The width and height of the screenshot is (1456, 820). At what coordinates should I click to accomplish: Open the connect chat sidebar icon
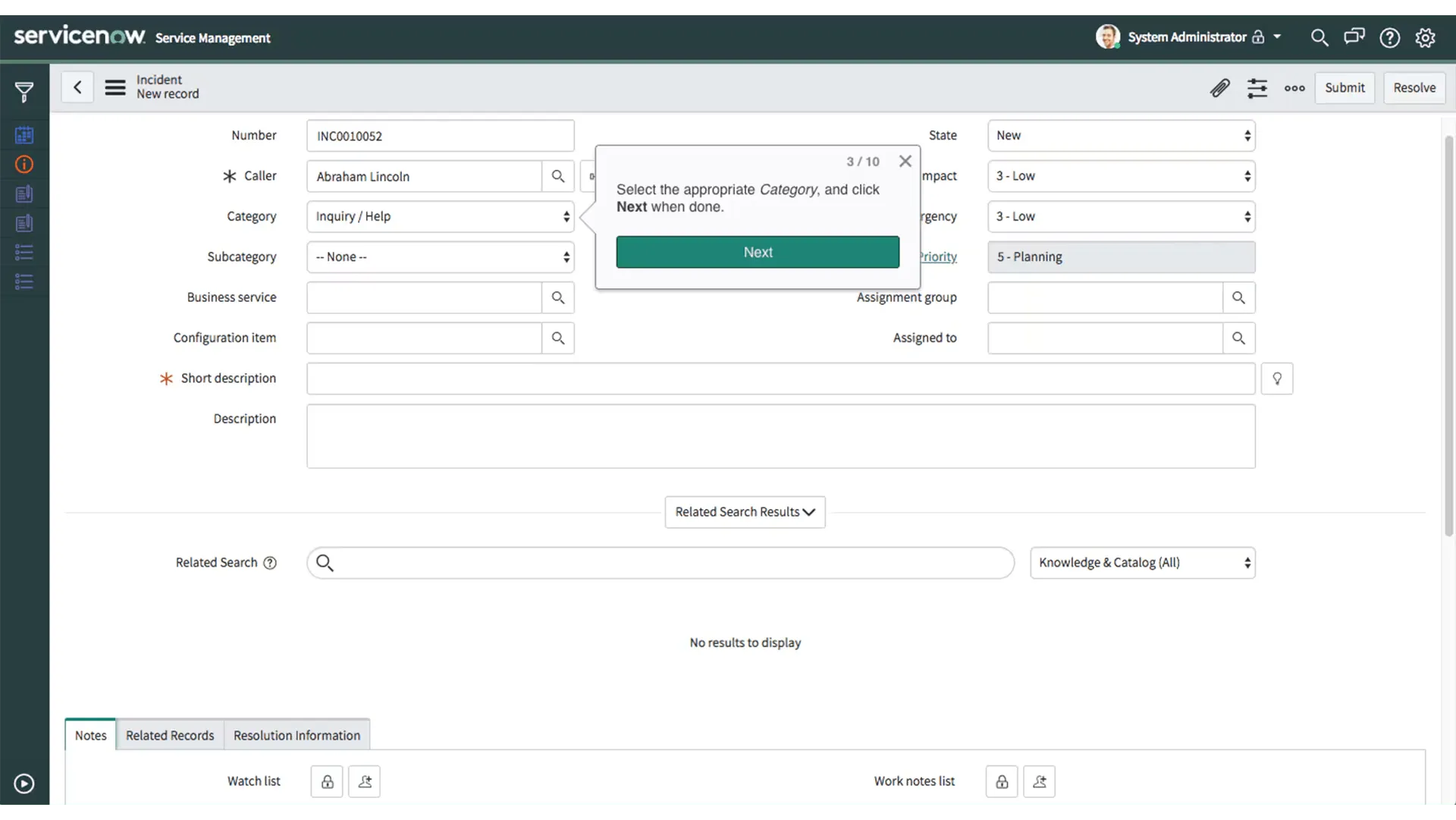pos(1354,37)
